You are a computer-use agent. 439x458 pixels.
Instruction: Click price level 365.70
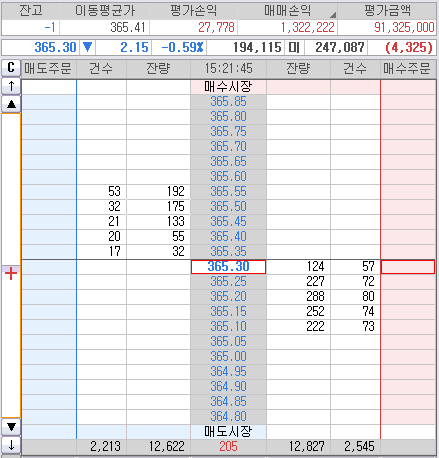(x=228, y=147)
